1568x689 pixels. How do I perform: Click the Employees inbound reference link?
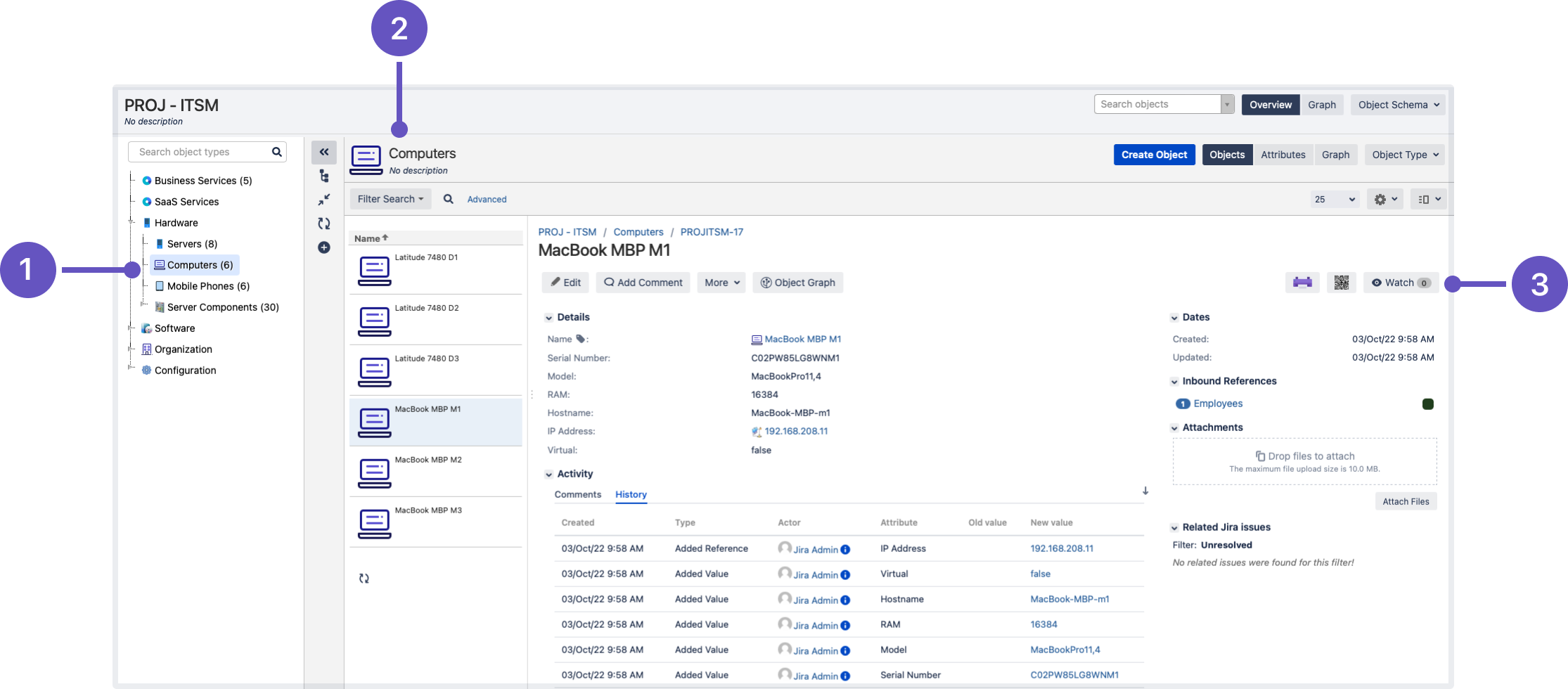1218,404
